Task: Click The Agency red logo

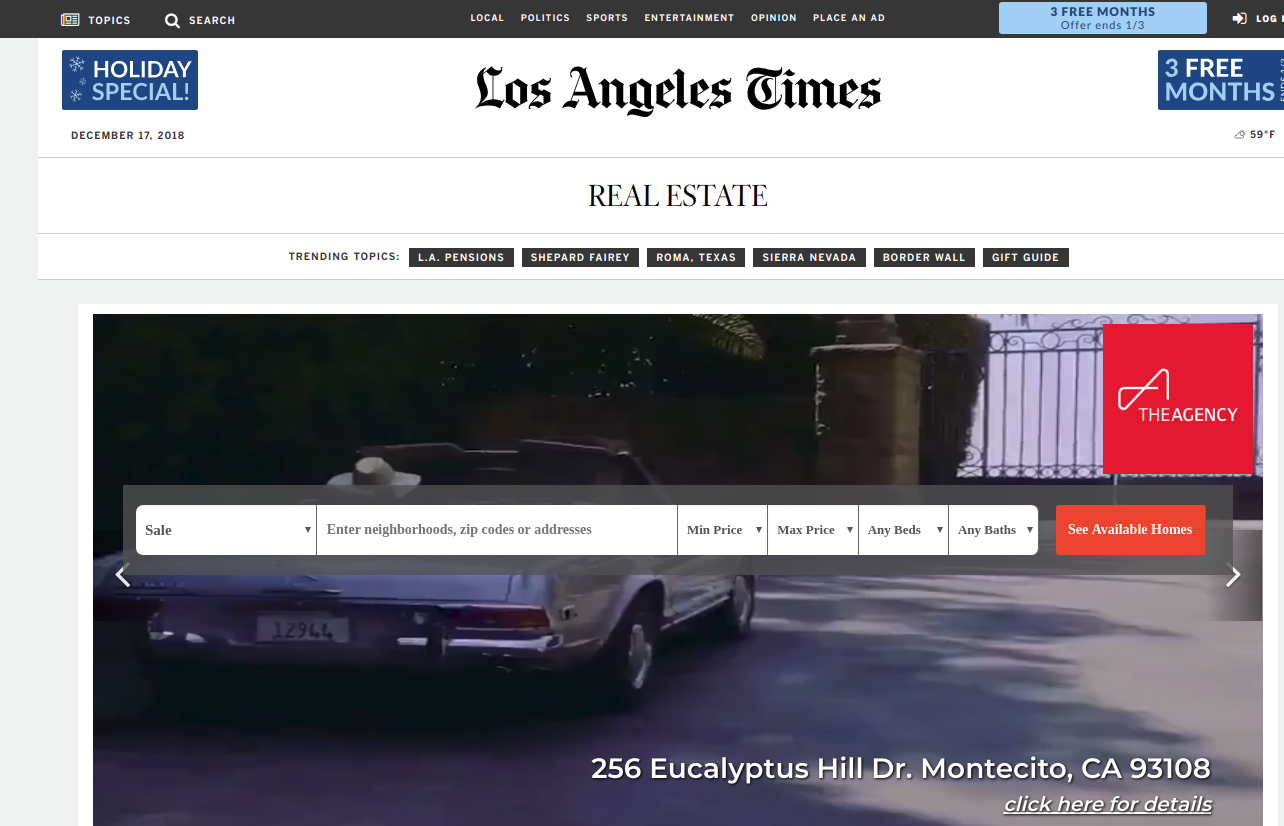Action: click(1178, 398)
